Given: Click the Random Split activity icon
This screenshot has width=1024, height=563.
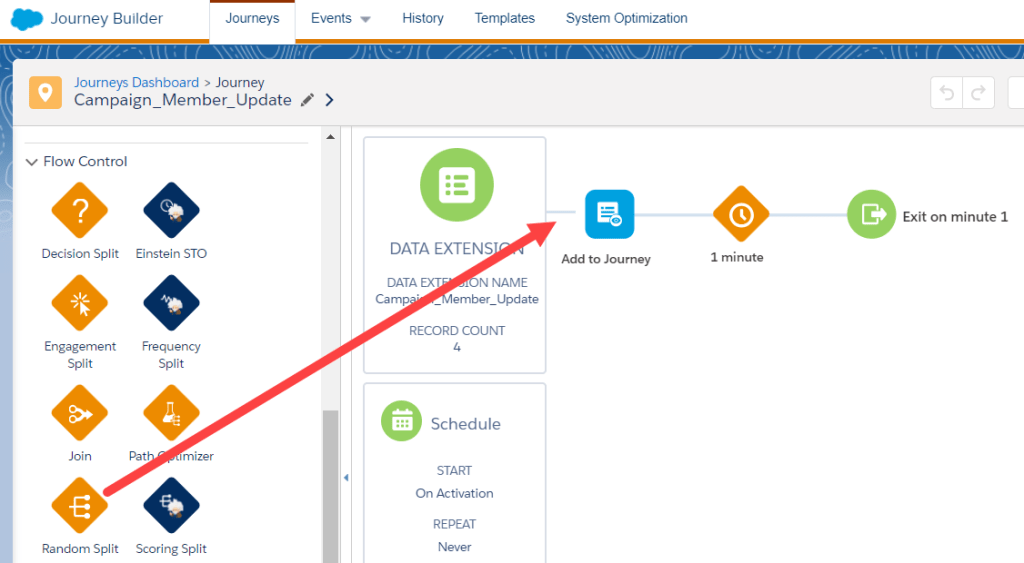Looking at the screenshot, I should click(x=80, y=506).
